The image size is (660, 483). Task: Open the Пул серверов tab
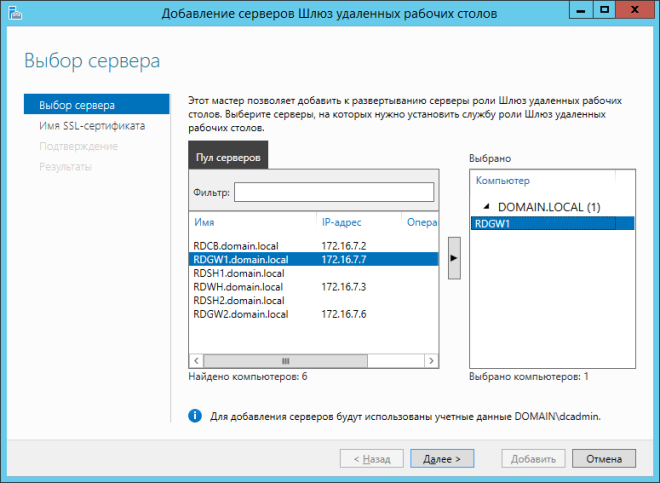coord(227,158)
